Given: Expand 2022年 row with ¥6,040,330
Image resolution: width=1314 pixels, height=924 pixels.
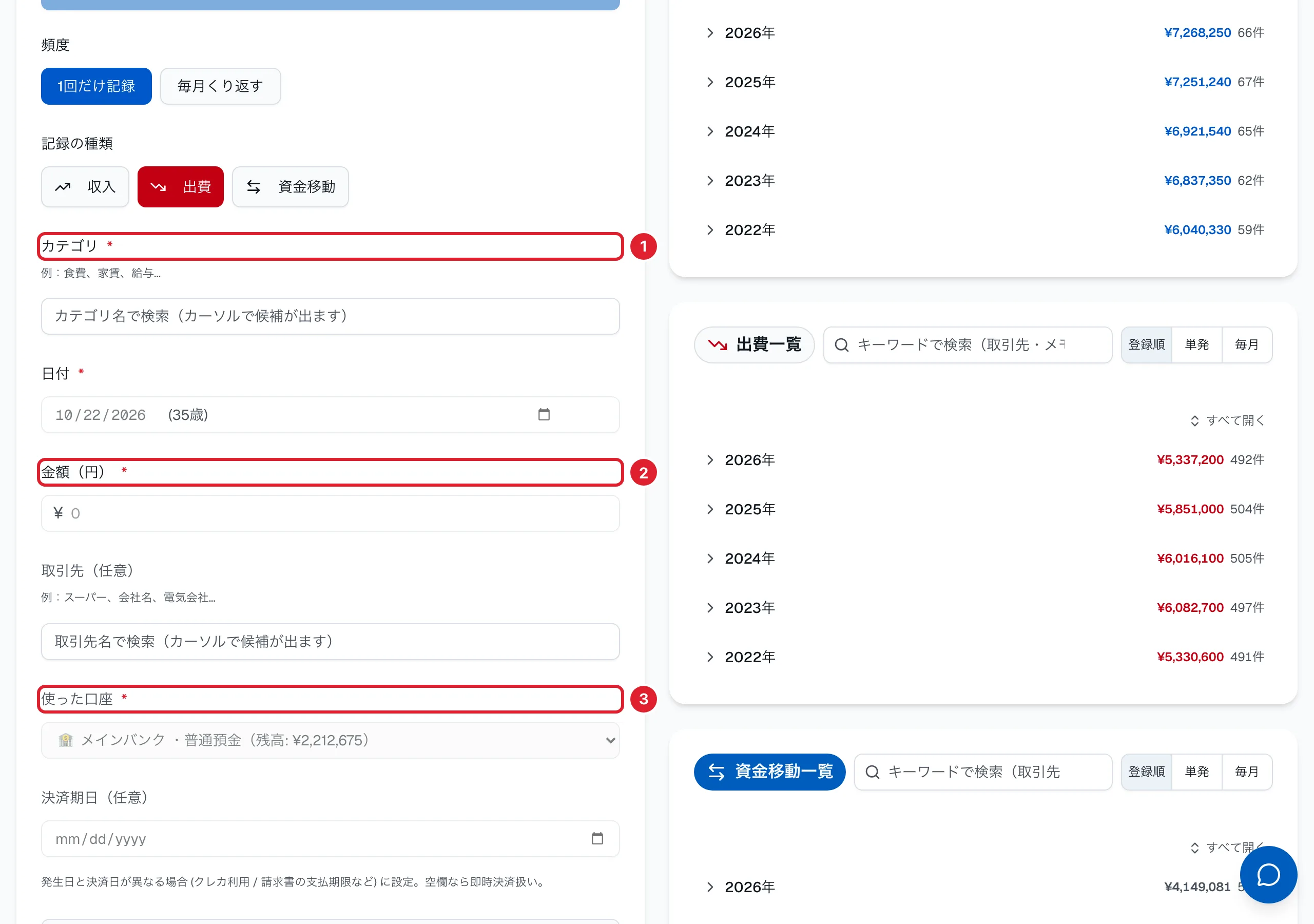Looking at the screenshot, I should point(984,230).
